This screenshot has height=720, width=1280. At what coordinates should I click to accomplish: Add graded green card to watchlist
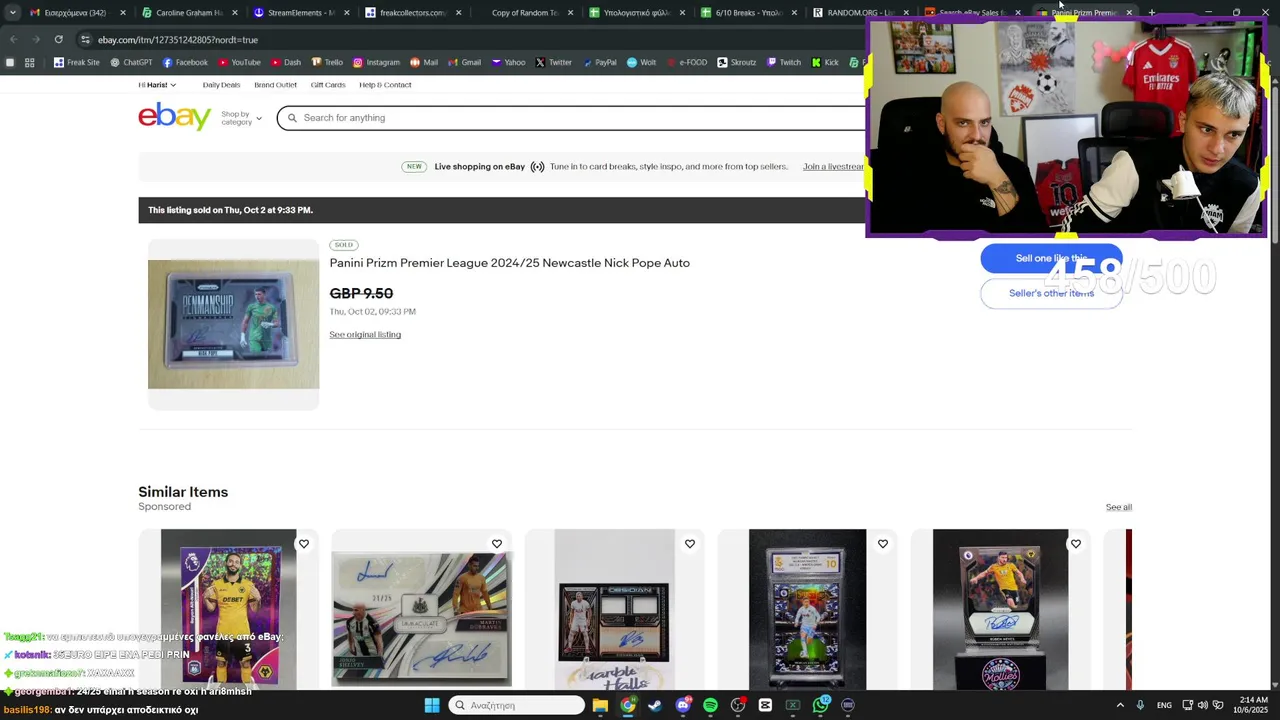(x=883, y=544)
